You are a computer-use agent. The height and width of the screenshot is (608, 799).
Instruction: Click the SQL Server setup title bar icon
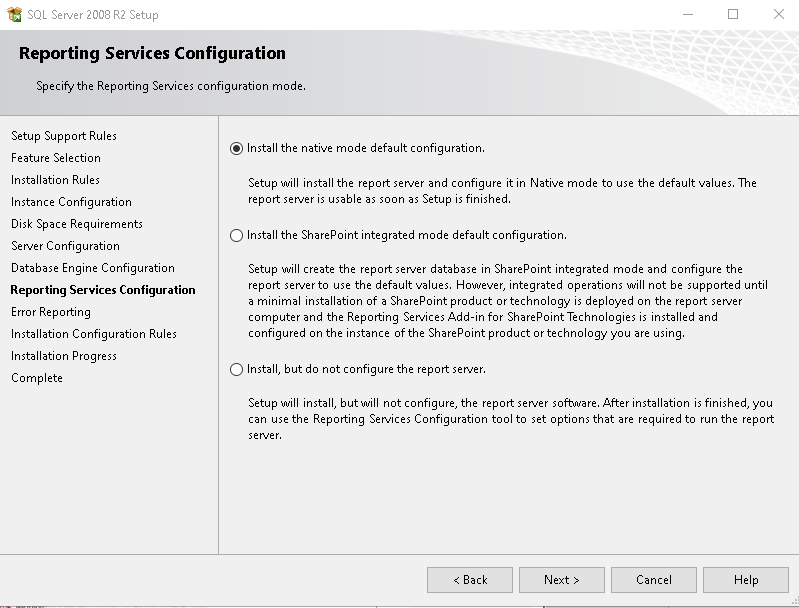(x=15, y=14)
